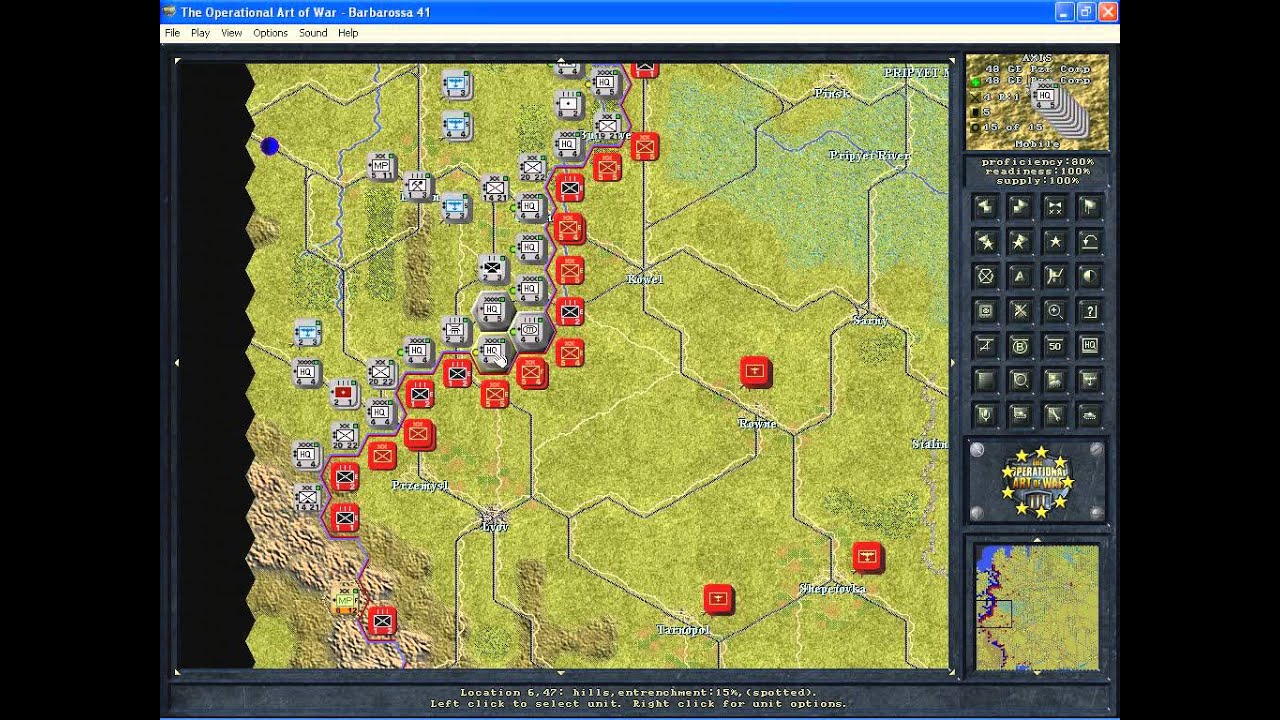Click the starburst X button beside zoom
Image resolution: width=1280 pixels, height=720 pixels.
coord(1020,311)
